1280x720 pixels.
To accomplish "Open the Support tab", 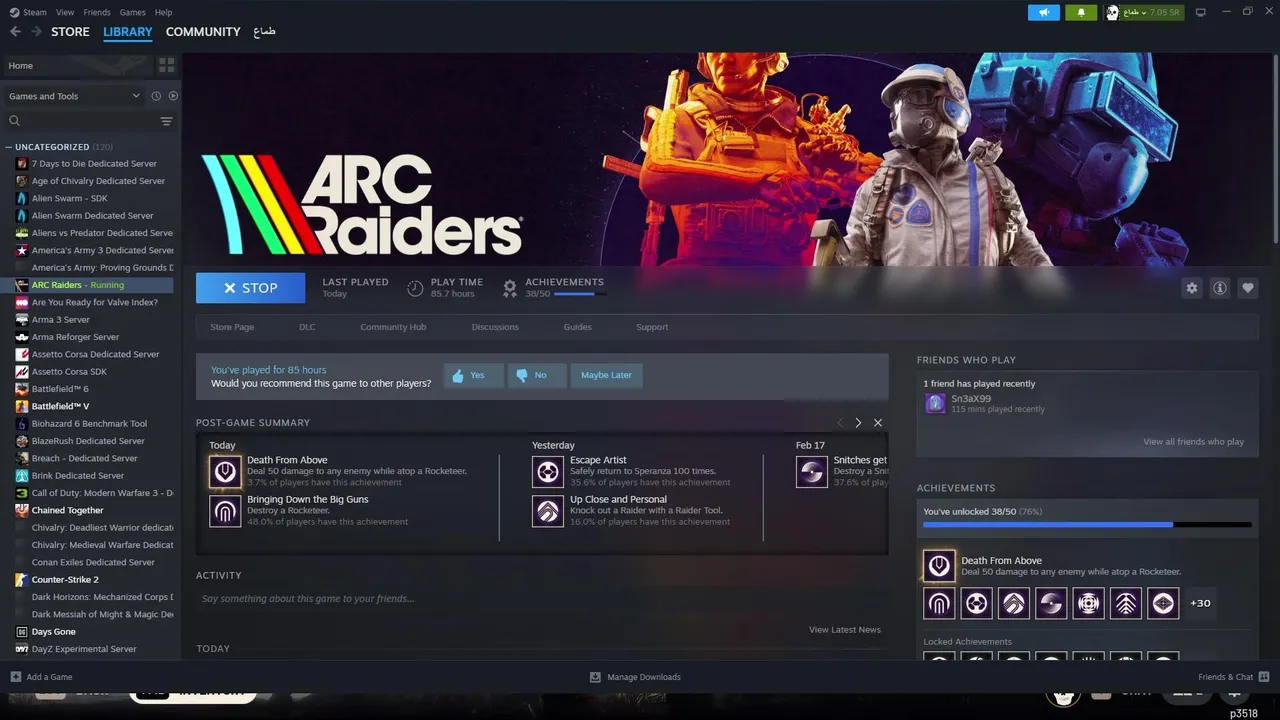I will click(x=652, y=327).
